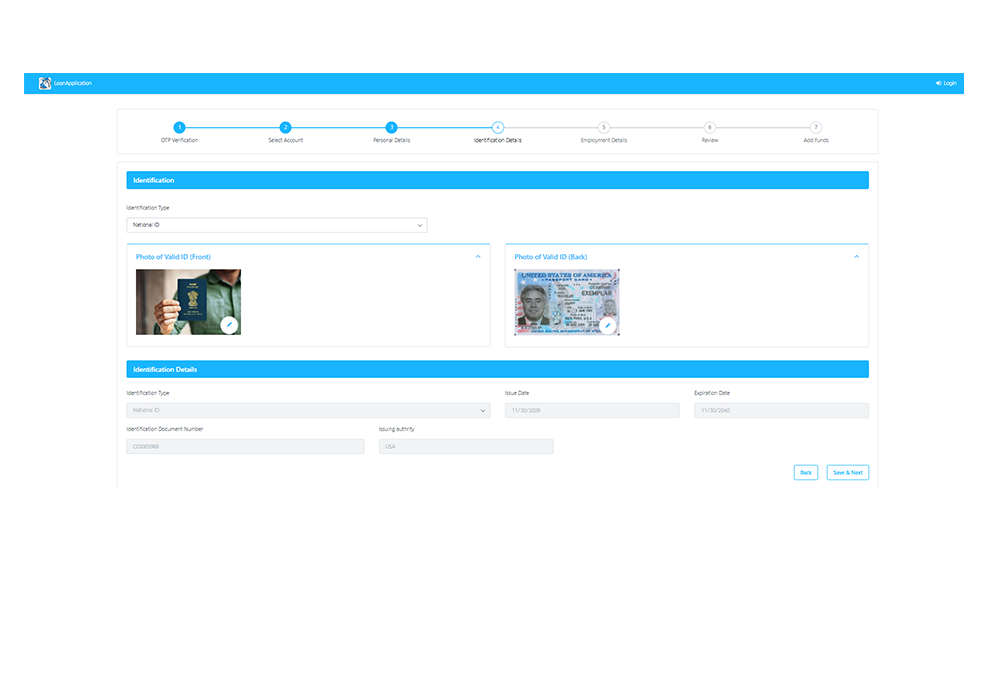Select step 6 Review circle
This screenshot has width=990, height=680.
coord(709,128)
